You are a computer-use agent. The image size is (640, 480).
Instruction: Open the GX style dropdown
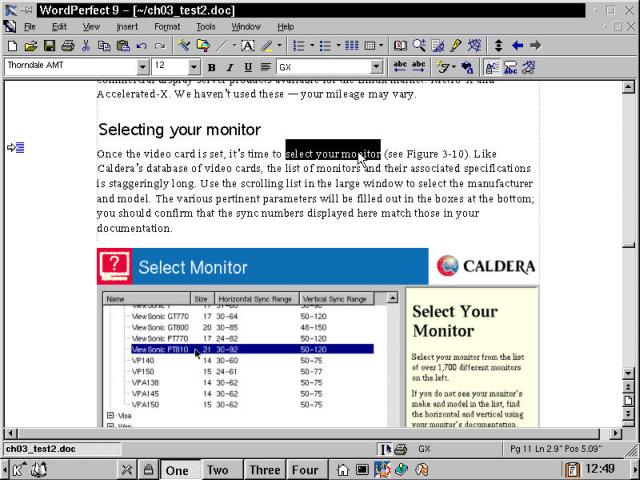[377, 67]
